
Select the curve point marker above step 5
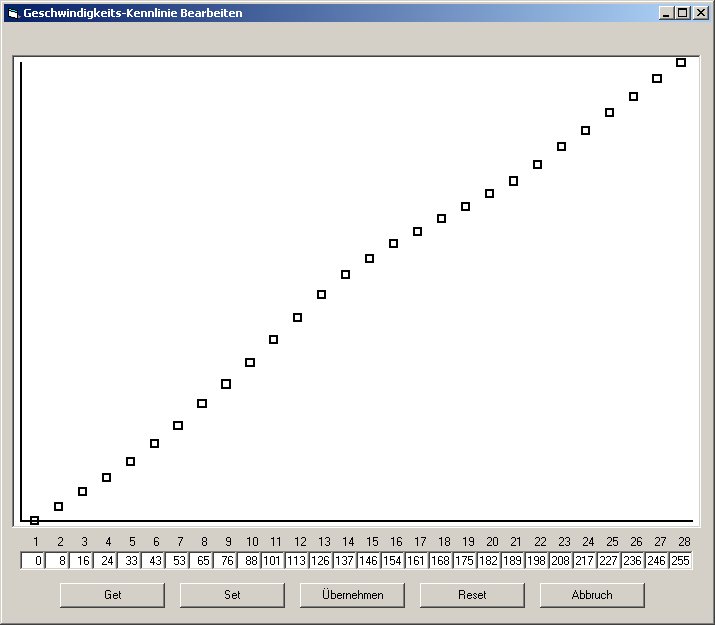tap(130, 461)
